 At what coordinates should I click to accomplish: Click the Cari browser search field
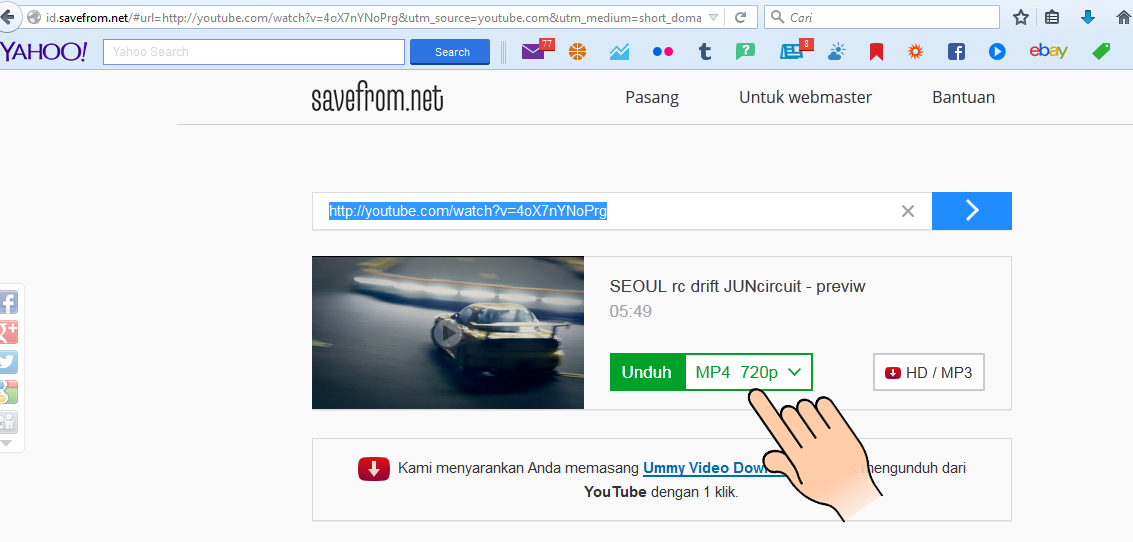tap(882, 17)
